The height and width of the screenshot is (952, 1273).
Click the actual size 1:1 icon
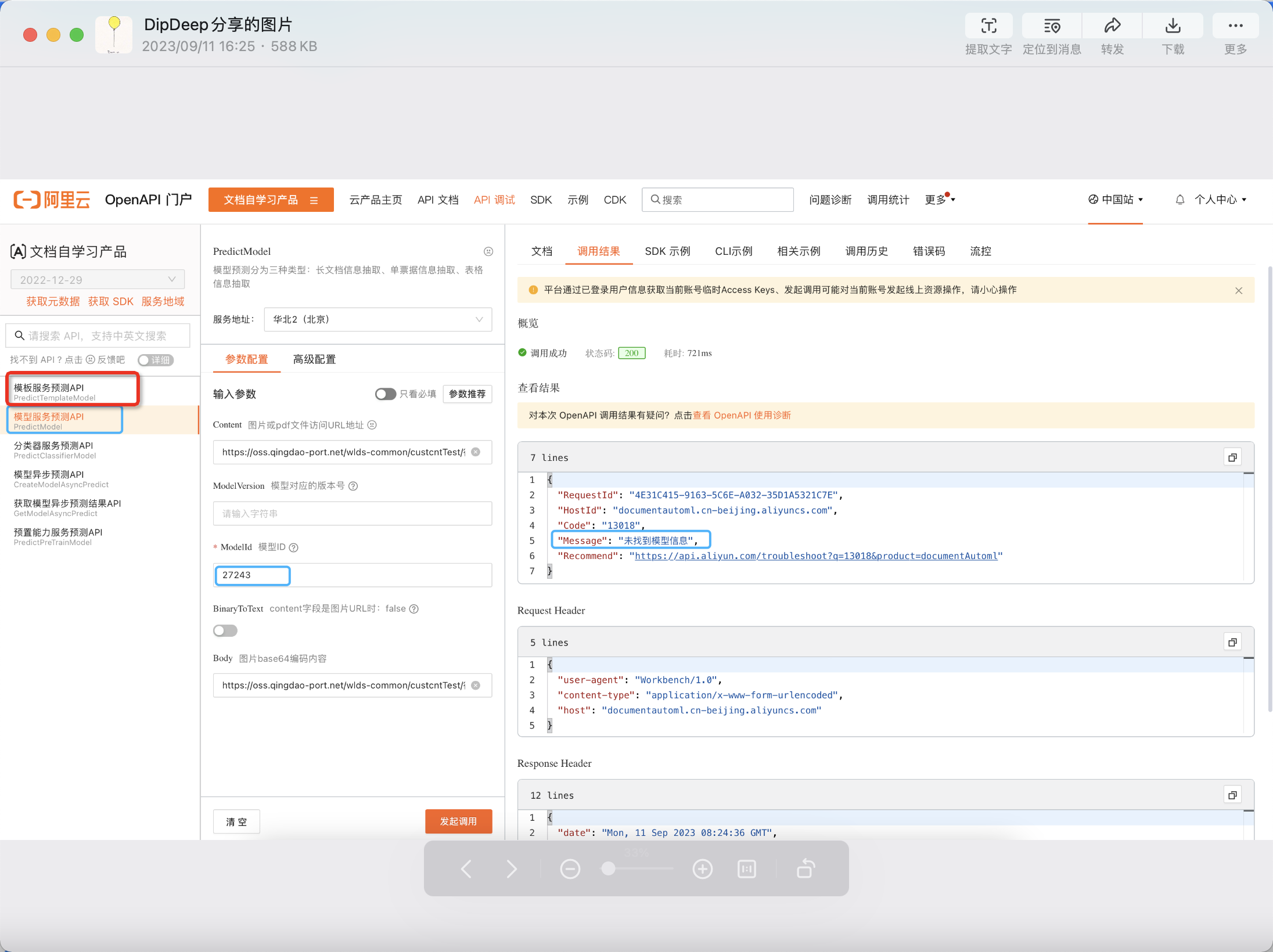click(x=746, y=869)
